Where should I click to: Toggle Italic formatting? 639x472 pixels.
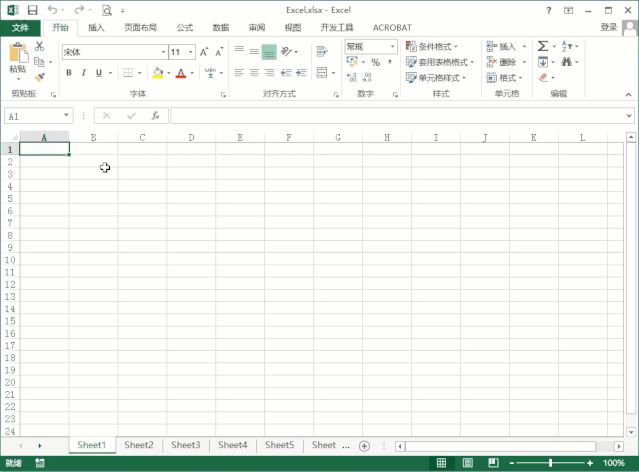[84, 73]
